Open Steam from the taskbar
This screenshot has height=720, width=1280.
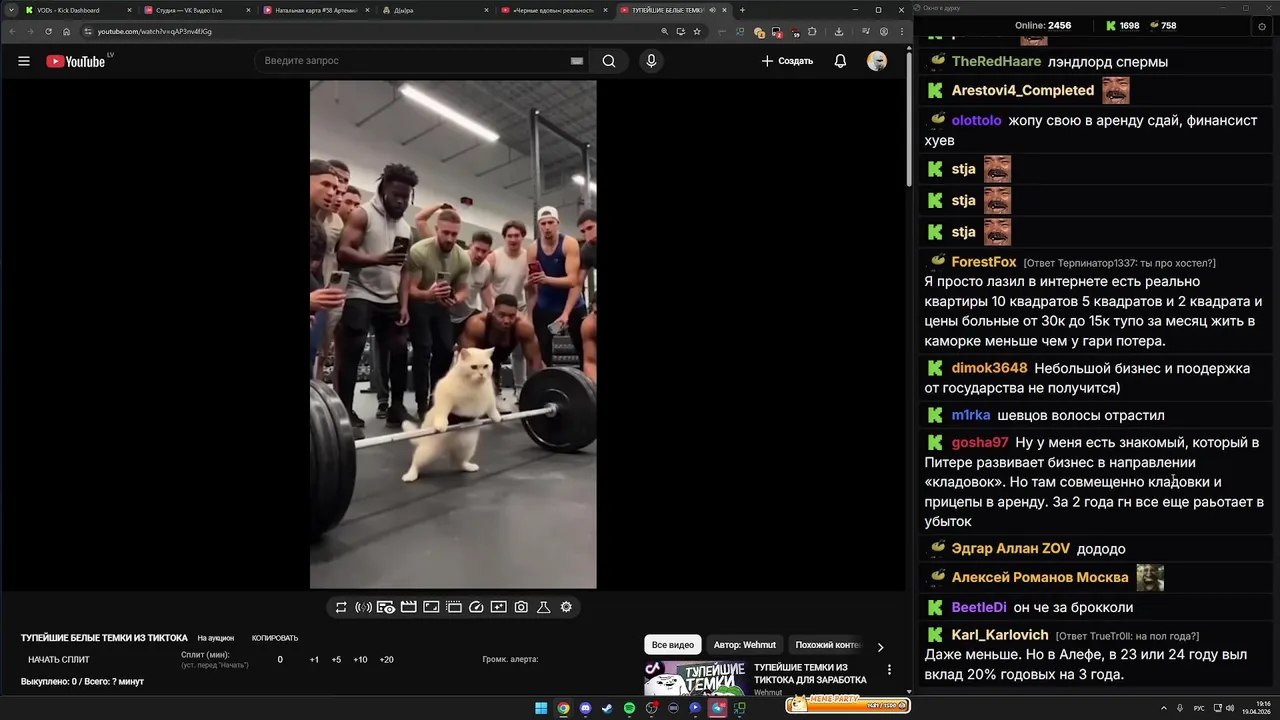click(607, 708)
